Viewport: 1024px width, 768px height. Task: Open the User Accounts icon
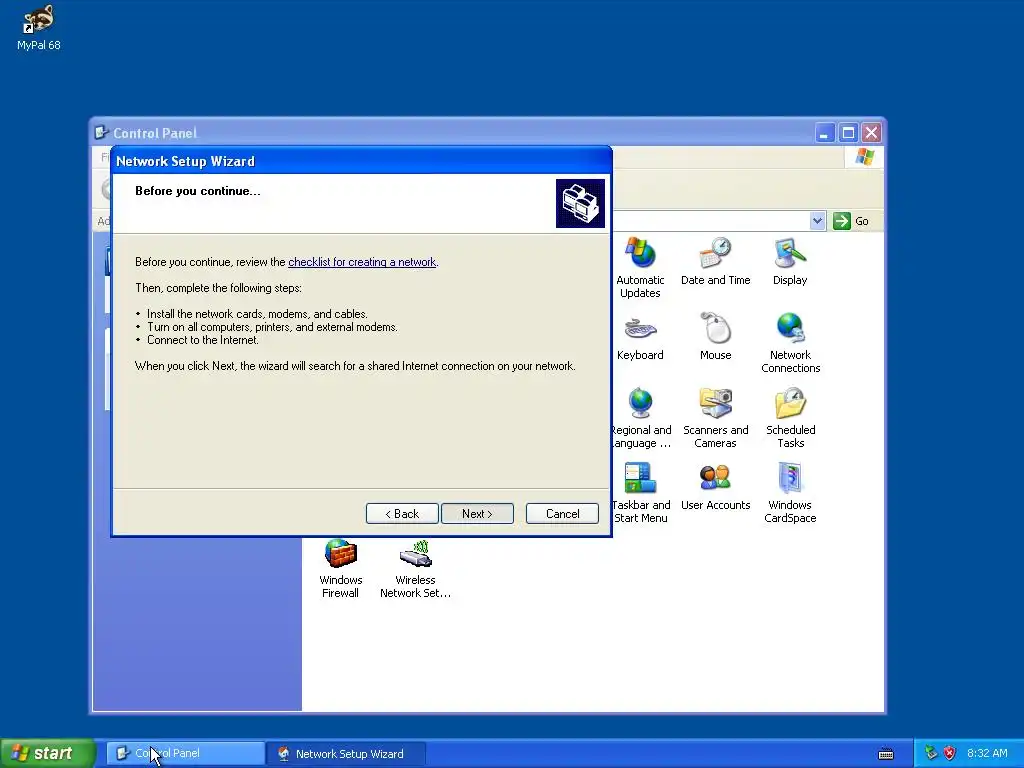click(715, 487)
